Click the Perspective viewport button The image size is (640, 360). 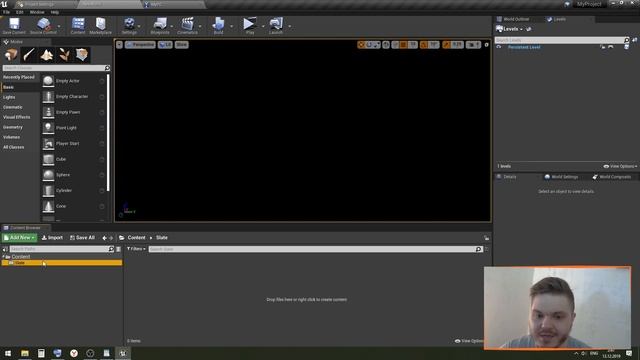140,44
